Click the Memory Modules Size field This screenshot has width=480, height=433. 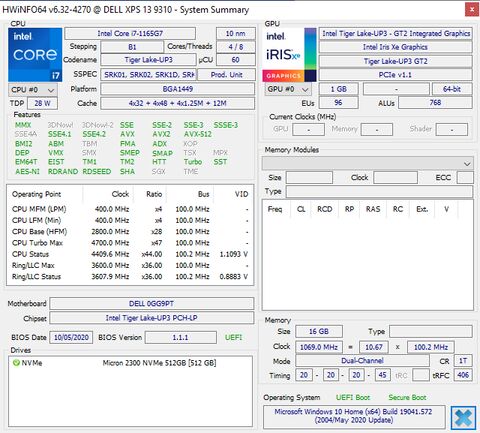coord(309,178)
